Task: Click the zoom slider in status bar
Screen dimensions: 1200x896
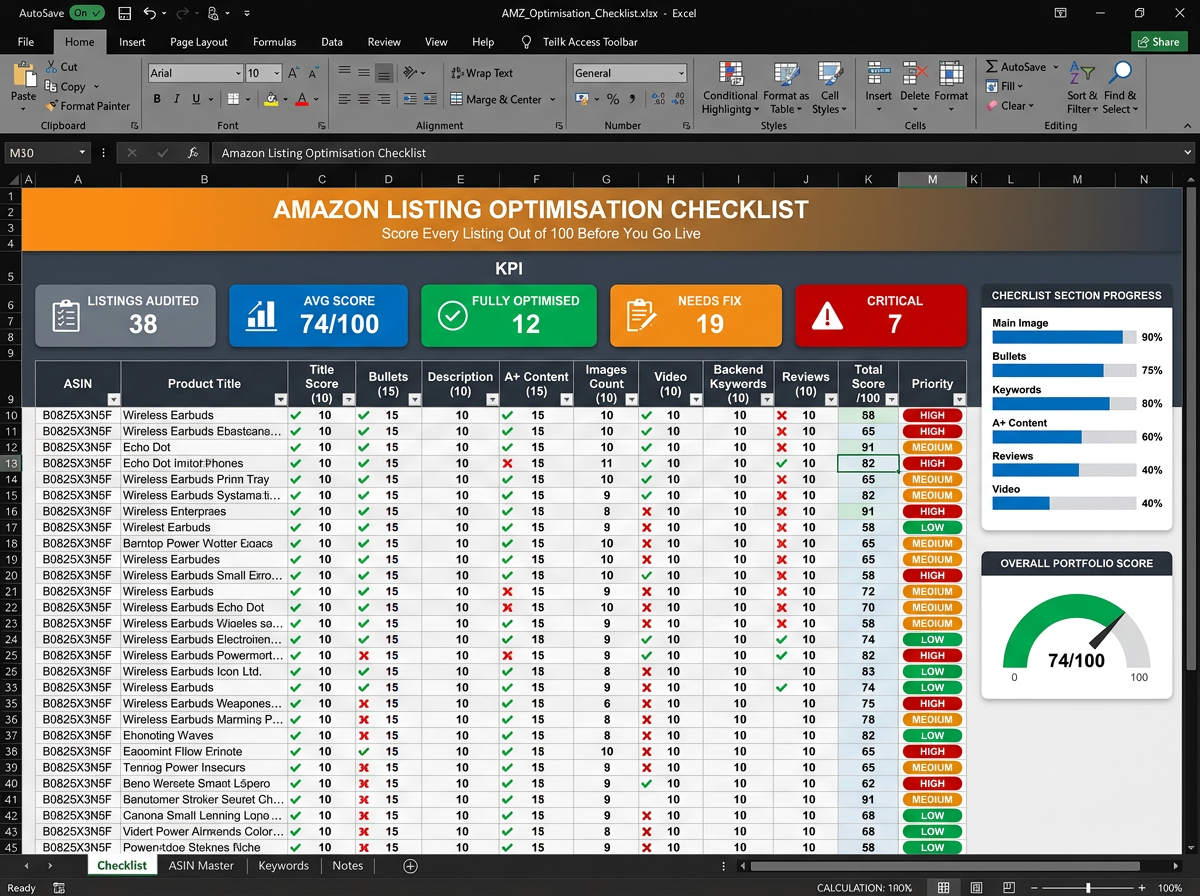Action: [x=1088, y=888]
